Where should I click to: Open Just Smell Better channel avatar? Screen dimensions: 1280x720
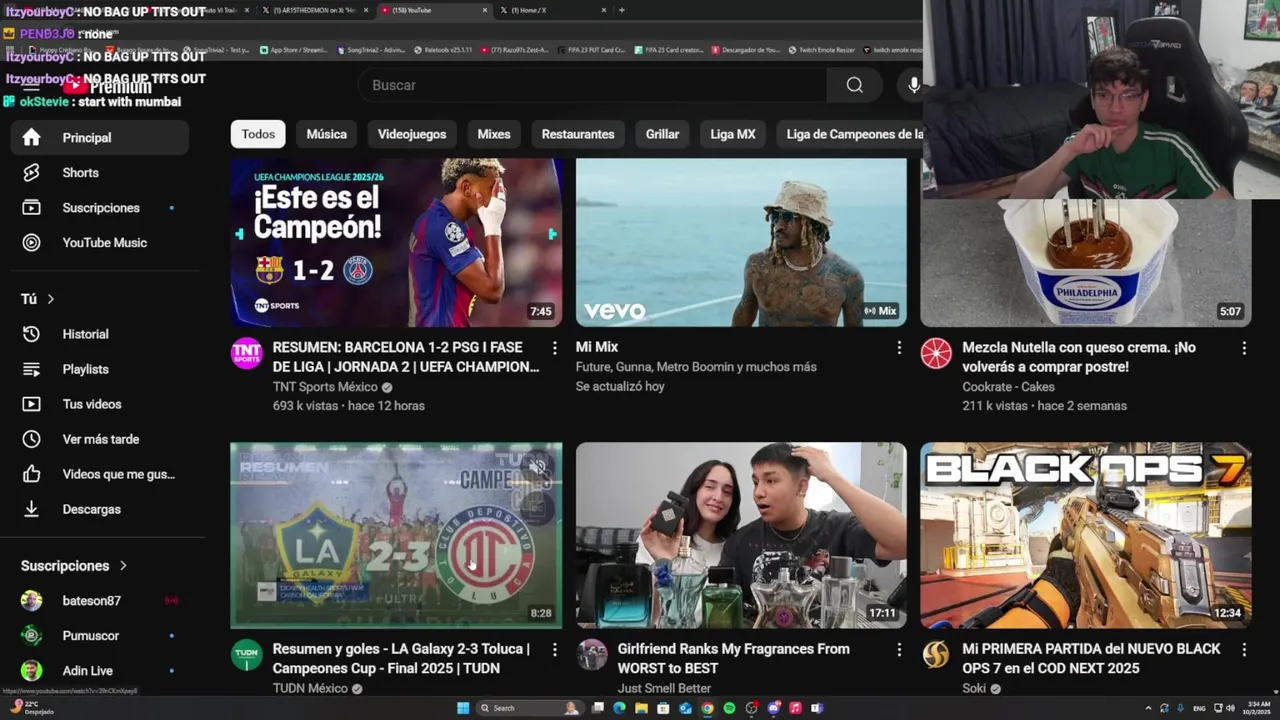[x=592, y=655]
